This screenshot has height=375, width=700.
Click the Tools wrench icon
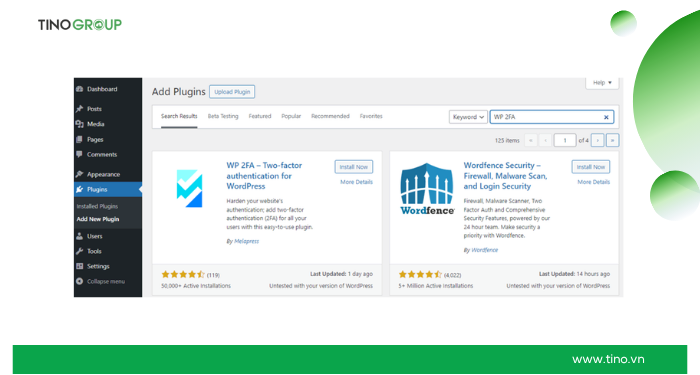point(79,251)
